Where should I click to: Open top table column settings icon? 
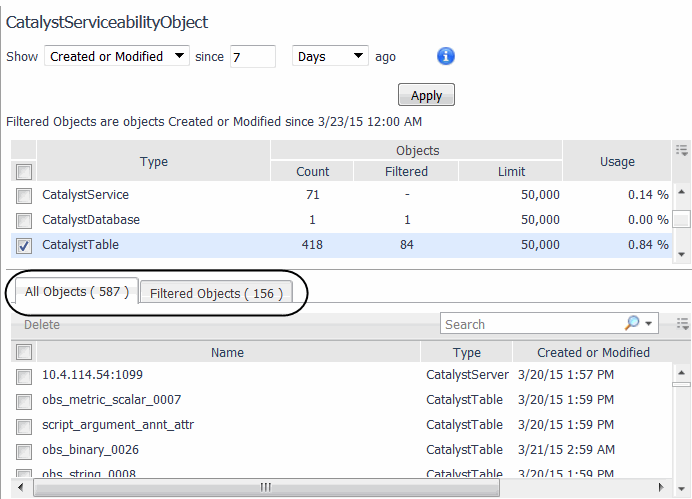(x=682, y=150)
